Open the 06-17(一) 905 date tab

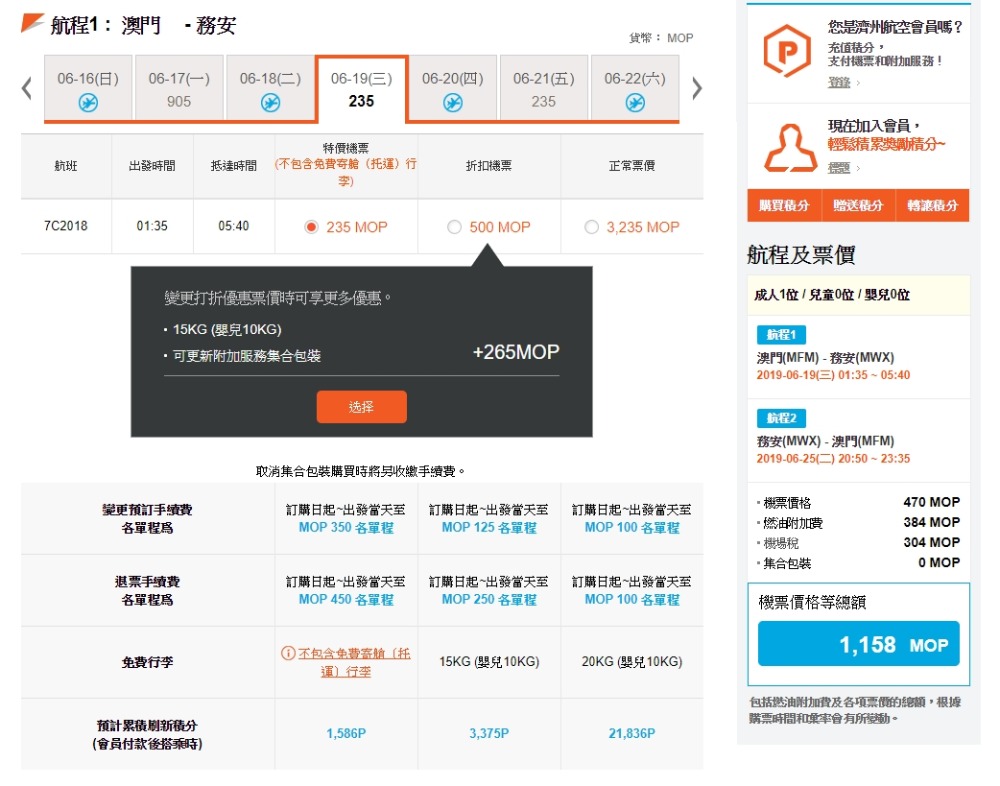coord(179,89)
